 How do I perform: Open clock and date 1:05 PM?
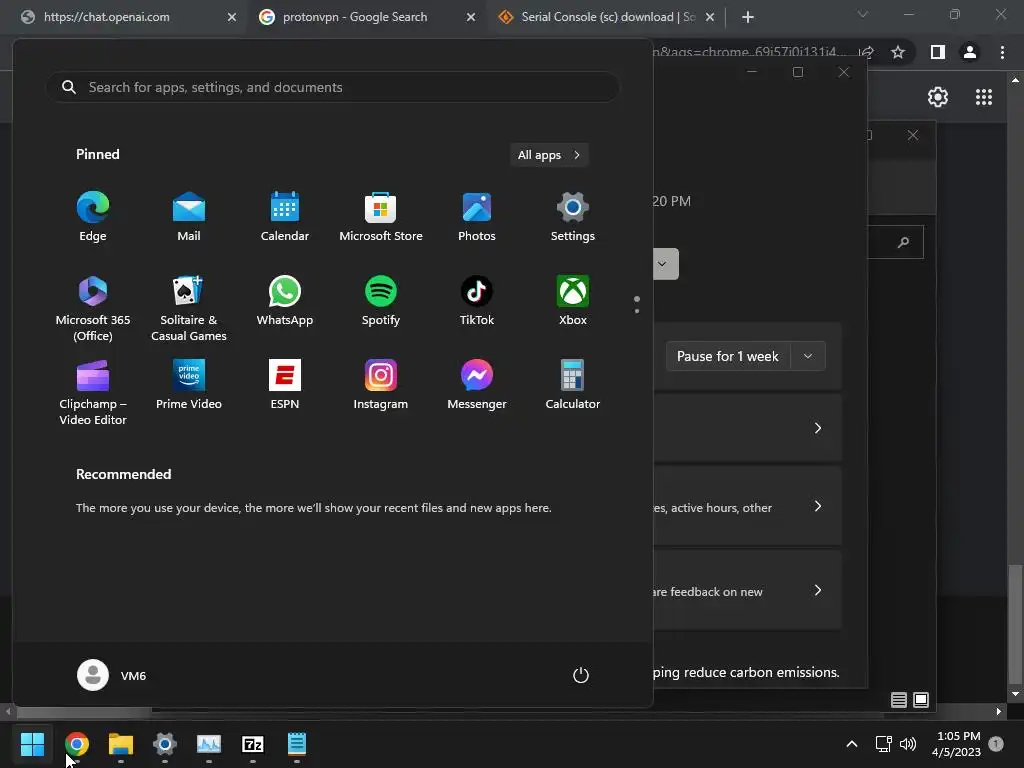956,744
